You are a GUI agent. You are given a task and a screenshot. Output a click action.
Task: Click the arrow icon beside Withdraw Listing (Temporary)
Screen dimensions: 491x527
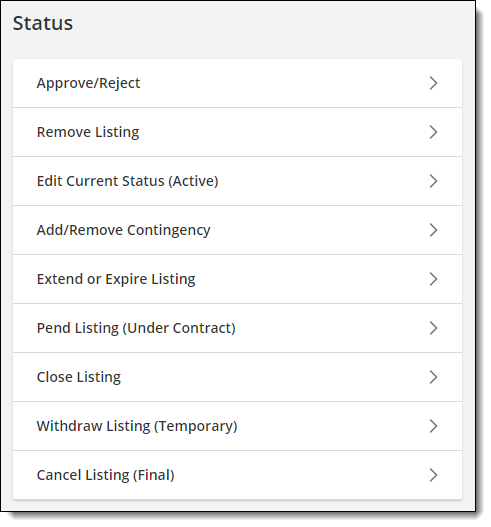(433, 426)
